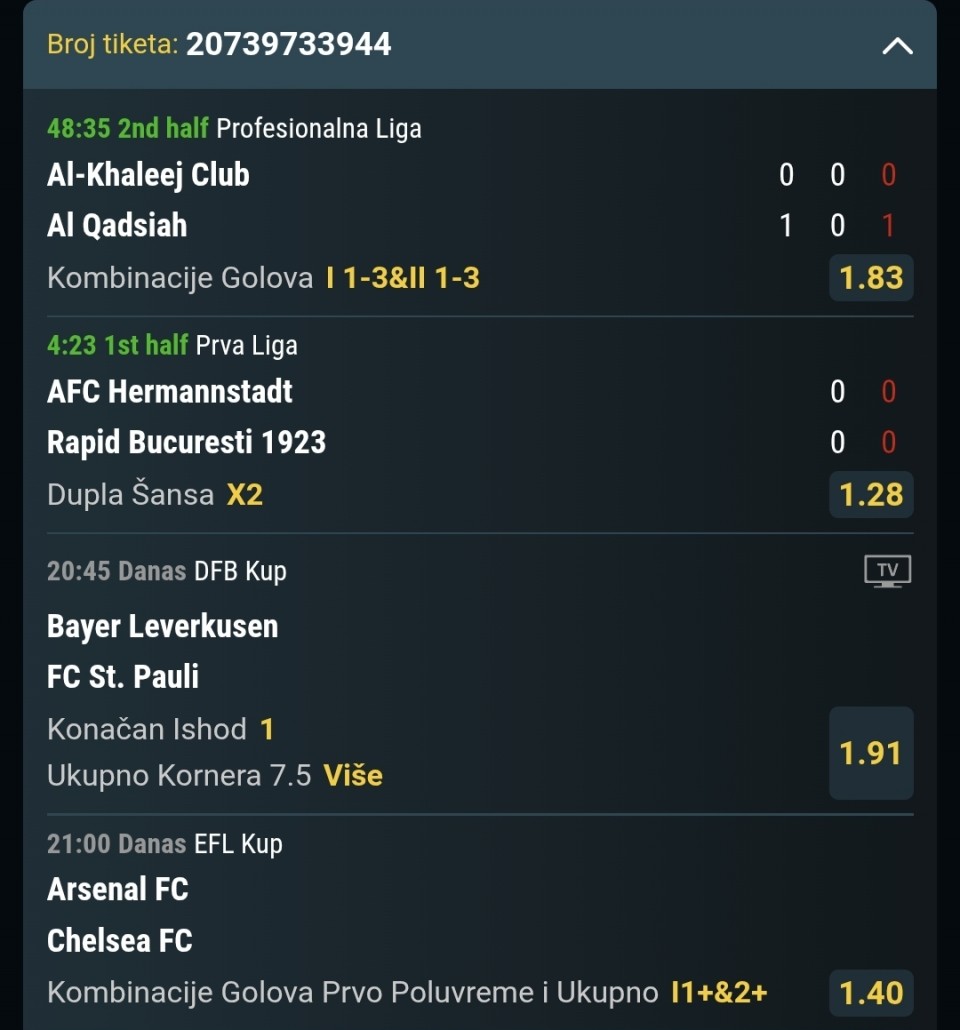Screen dimensions: 960x1030
Task: Select the 1.83 odds box
Action: (871, 277)
